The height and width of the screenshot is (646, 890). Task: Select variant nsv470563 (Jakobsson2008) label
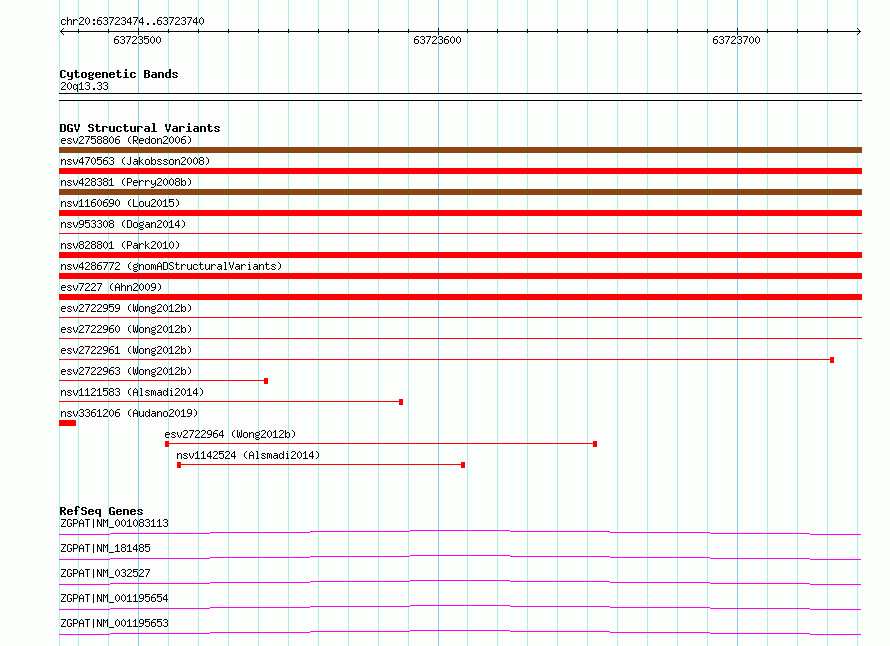135,161
